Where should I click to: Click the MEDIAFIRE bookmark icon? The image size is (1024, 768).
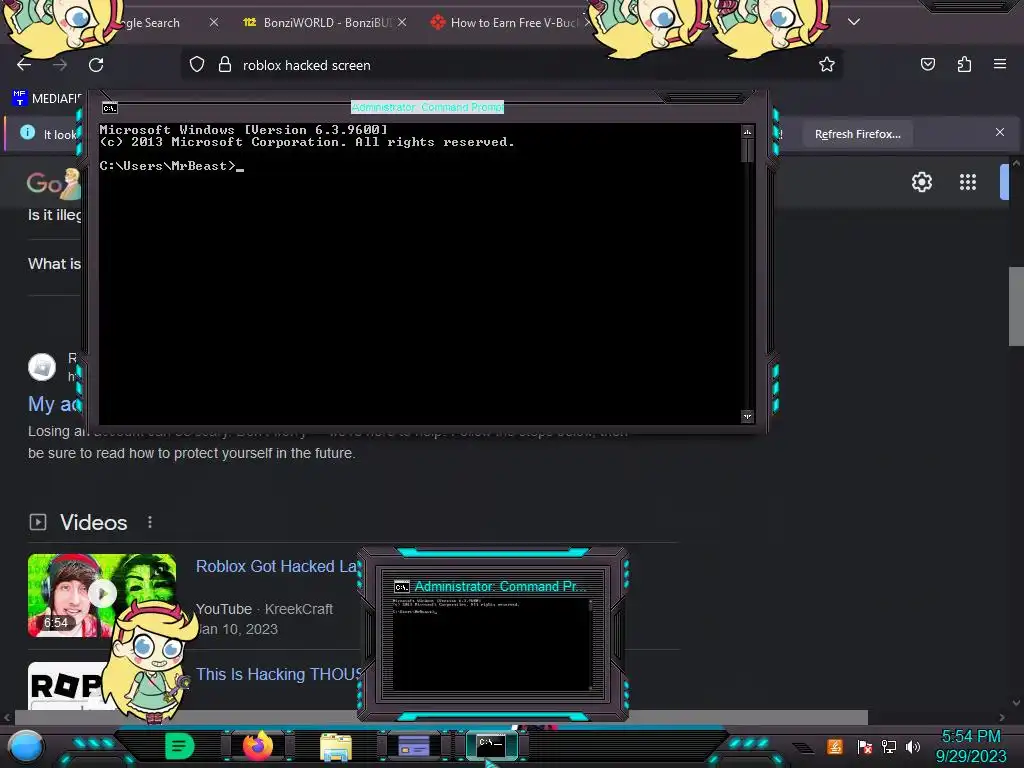[19, 98]
